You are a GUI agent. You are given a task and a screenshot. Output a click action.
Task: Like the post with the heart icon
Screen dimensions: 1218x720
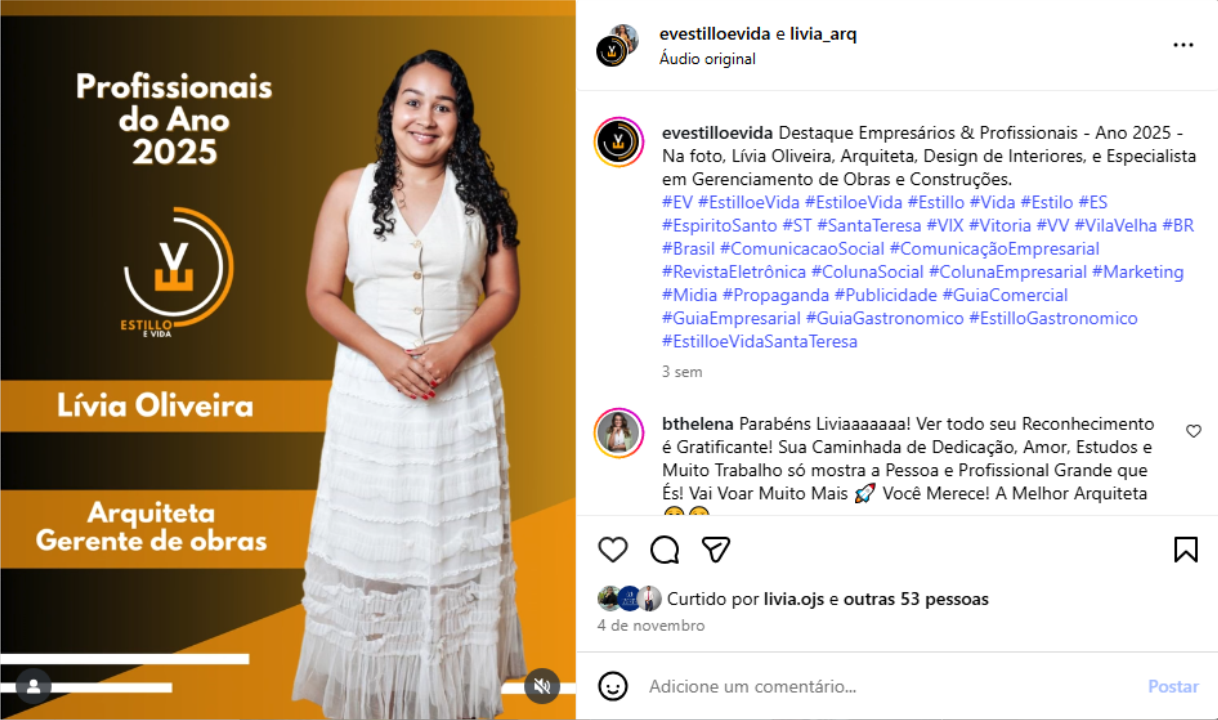point(612,549)
